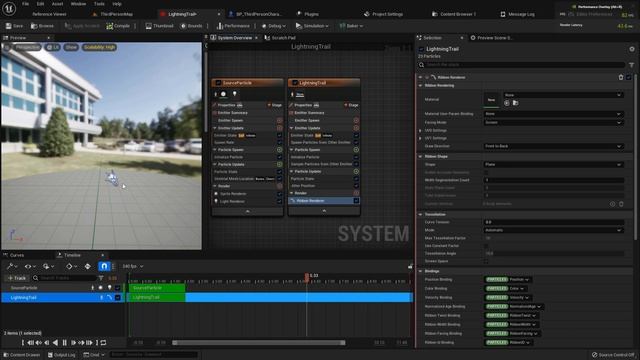Image resolution: width=640 pixels, height=360 pixels.
Task: Click the Source Control status button
Action: point(613,355)
